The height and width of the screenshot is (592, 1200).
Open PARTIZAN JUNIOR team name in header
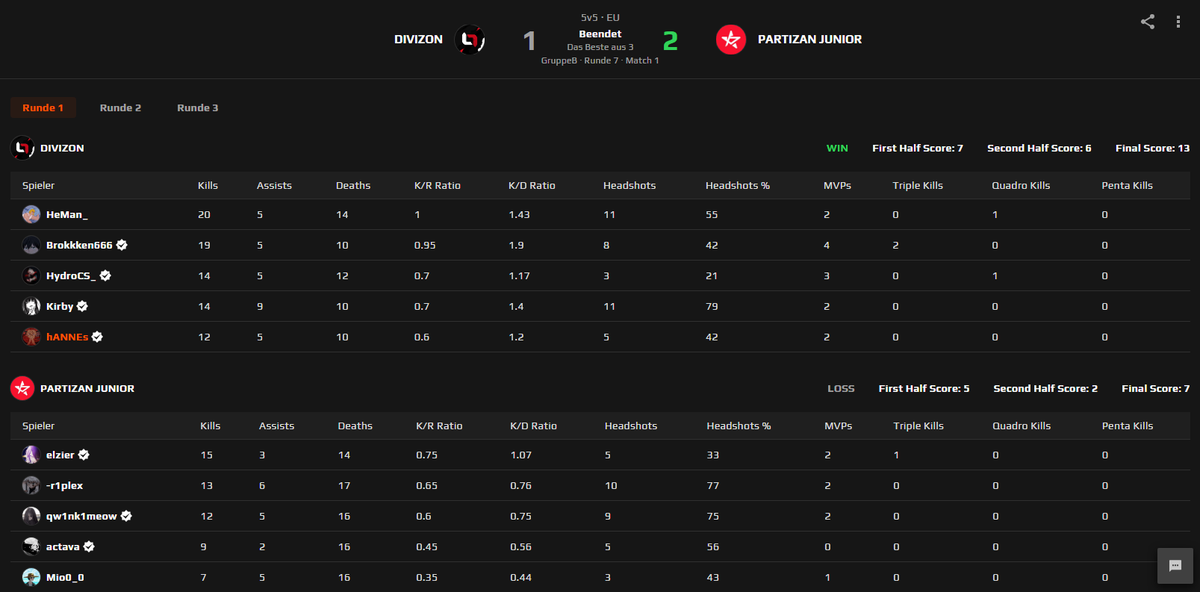pyautogui.click(x=810, y=40)
